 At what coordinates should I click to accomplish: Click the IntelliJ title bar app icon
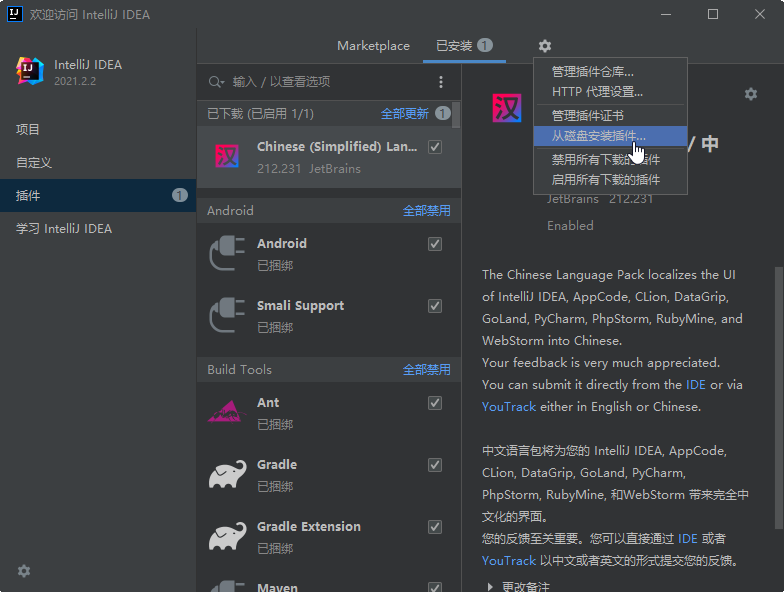pyautogui.click(x=15, y=14)
